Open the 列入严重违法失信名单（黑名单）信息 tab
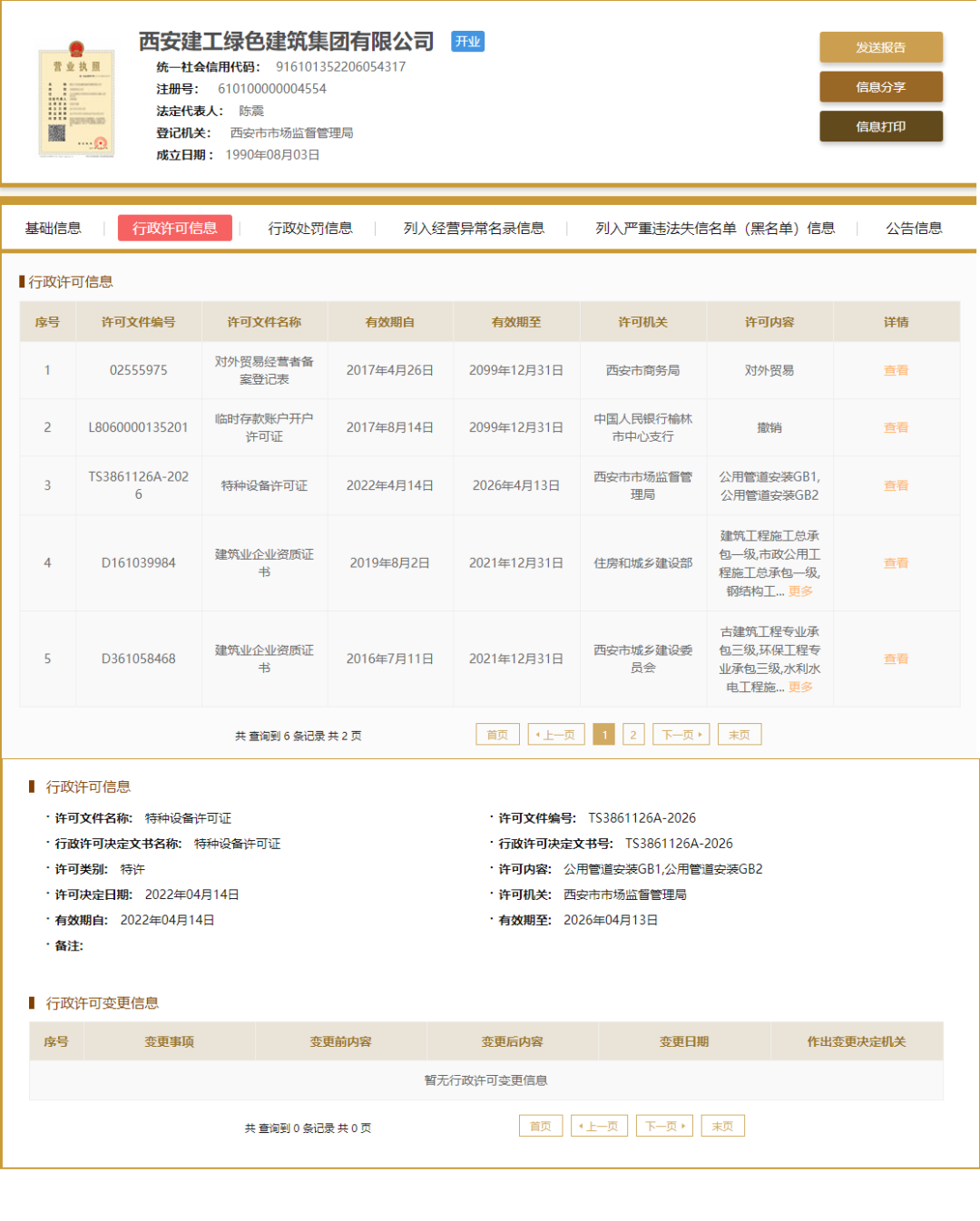 (x=715, y=228)
